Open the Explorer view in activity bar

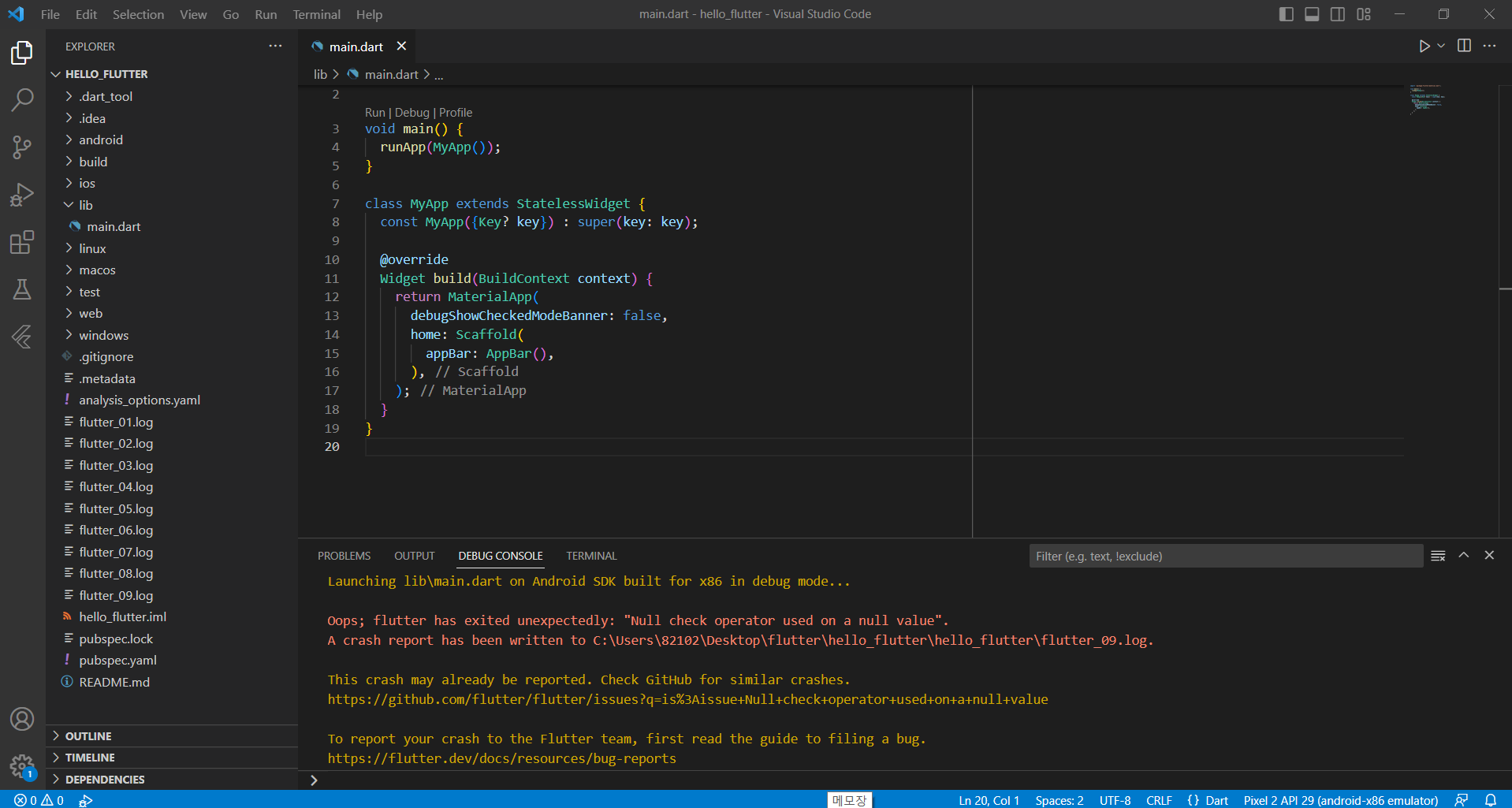pyautogui.click(x=22, y=53)
